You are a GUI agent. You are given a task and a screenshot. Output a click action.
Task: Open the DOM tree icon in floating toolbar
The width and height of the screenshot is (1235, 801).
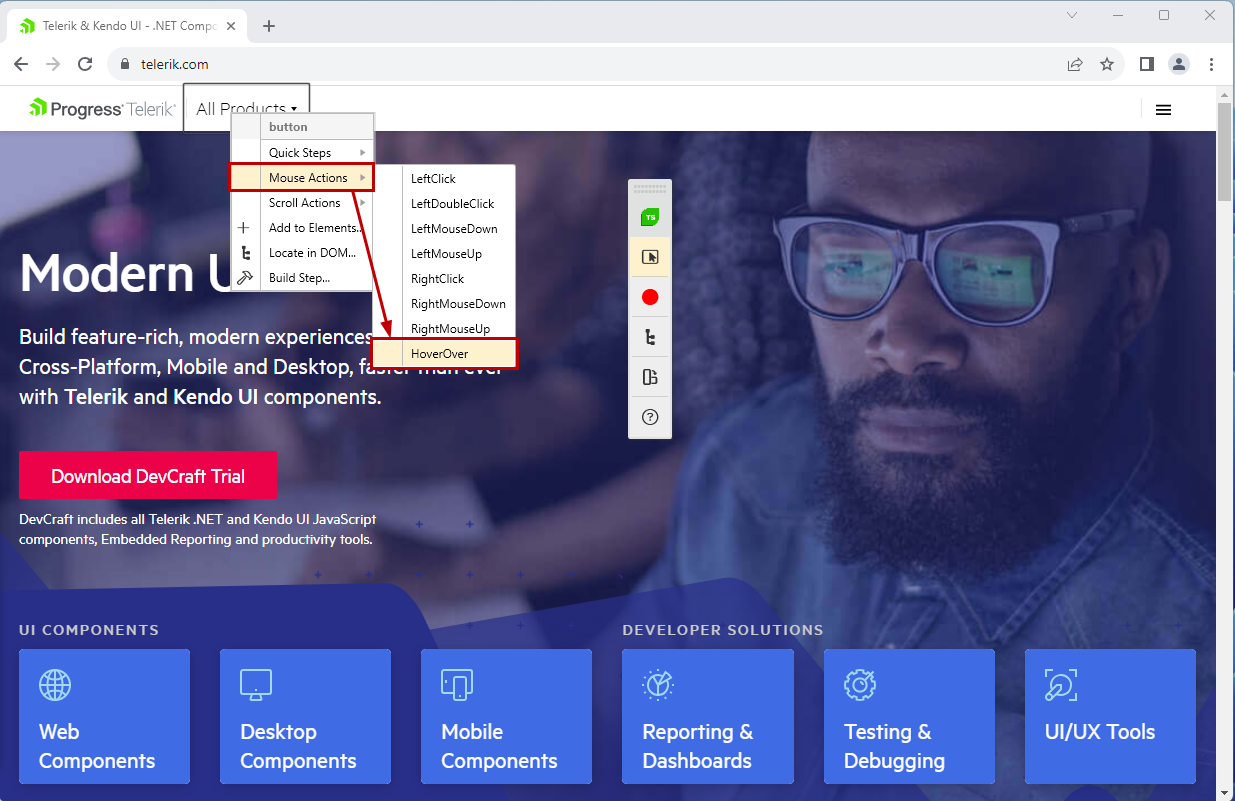650,338
